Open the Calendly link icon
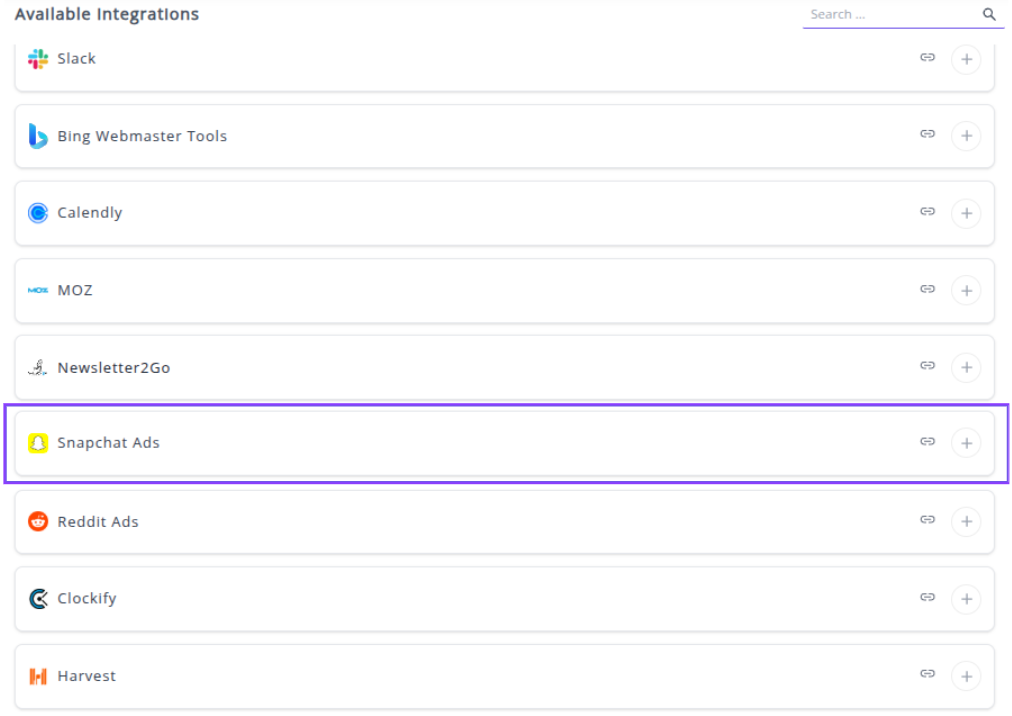Image resolution: width=1012 pixels, height=716 pixels. [927, 211]
